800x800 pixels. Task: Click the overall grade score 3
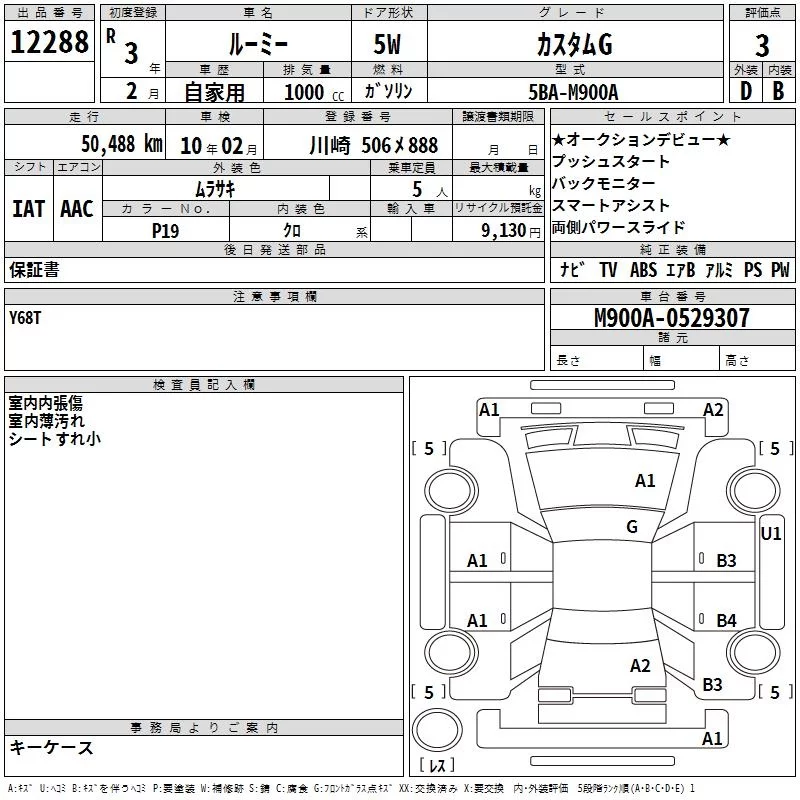(x=762, y=45)
